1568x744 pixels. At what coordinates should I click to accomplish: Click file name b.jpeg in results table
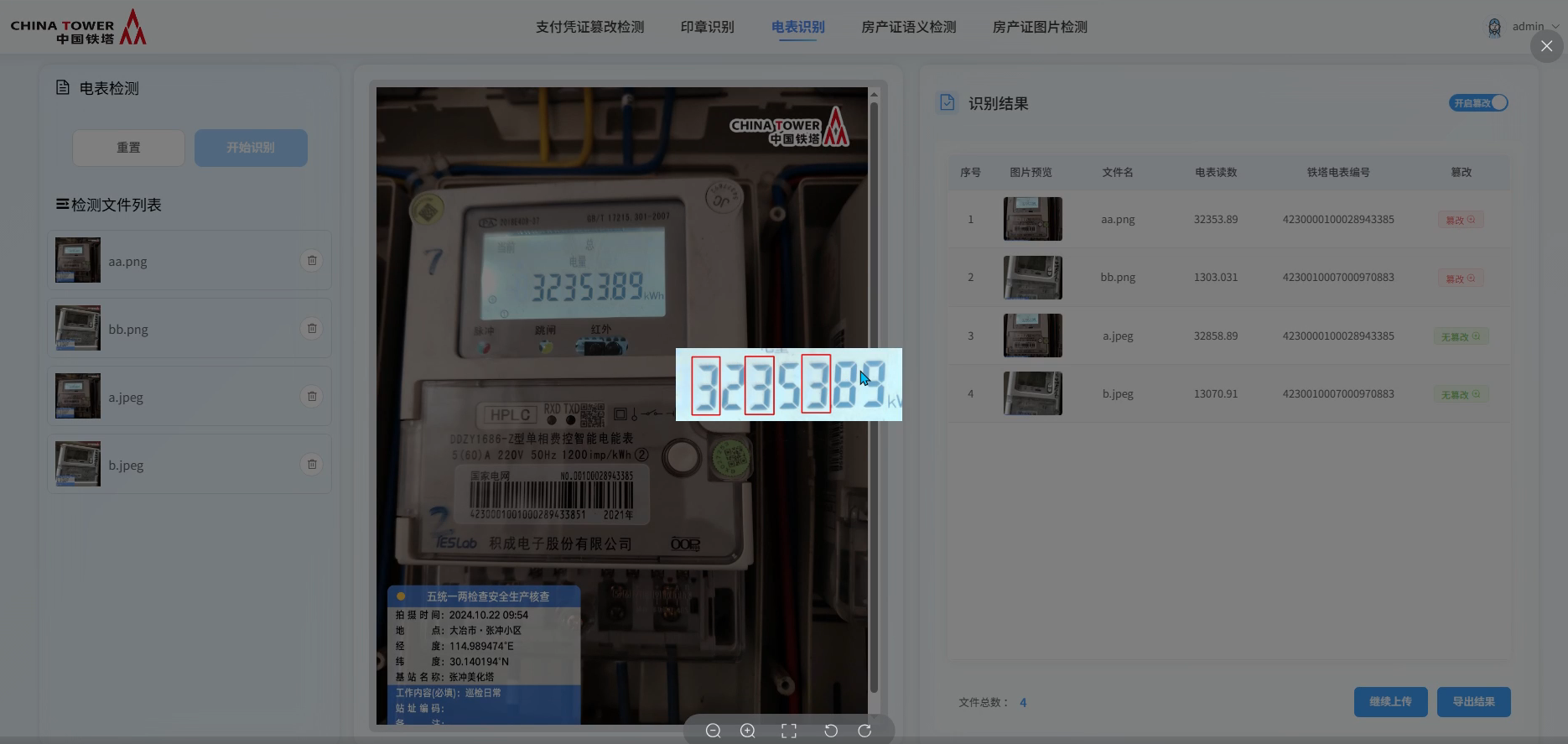[x=1118, y=394]
